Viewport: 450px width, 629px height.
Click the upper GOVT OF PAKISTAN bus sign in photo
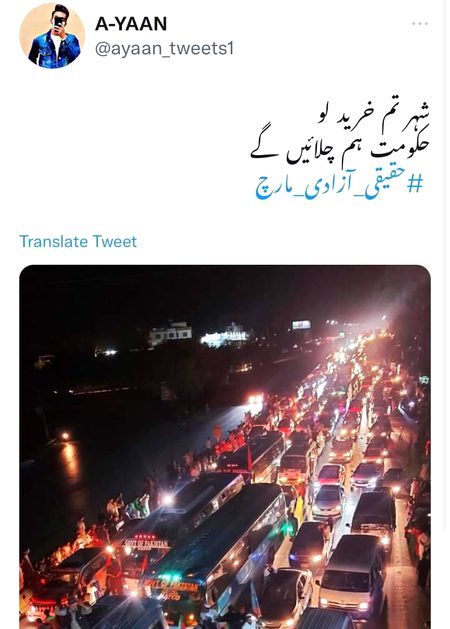pos(146,544)
